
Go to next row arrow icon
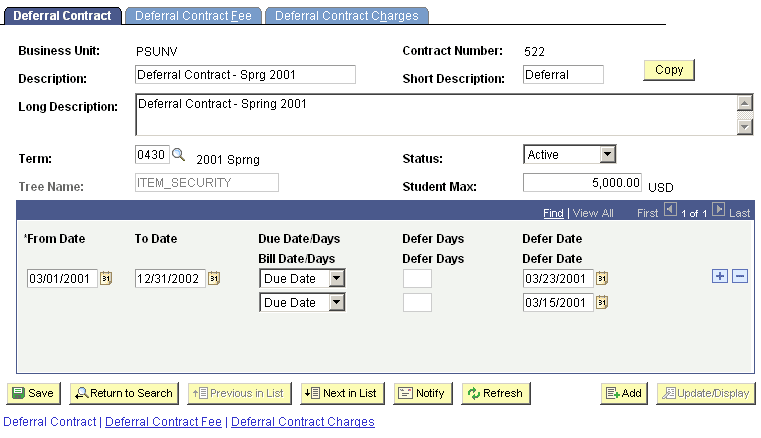(x=718, y=210)
